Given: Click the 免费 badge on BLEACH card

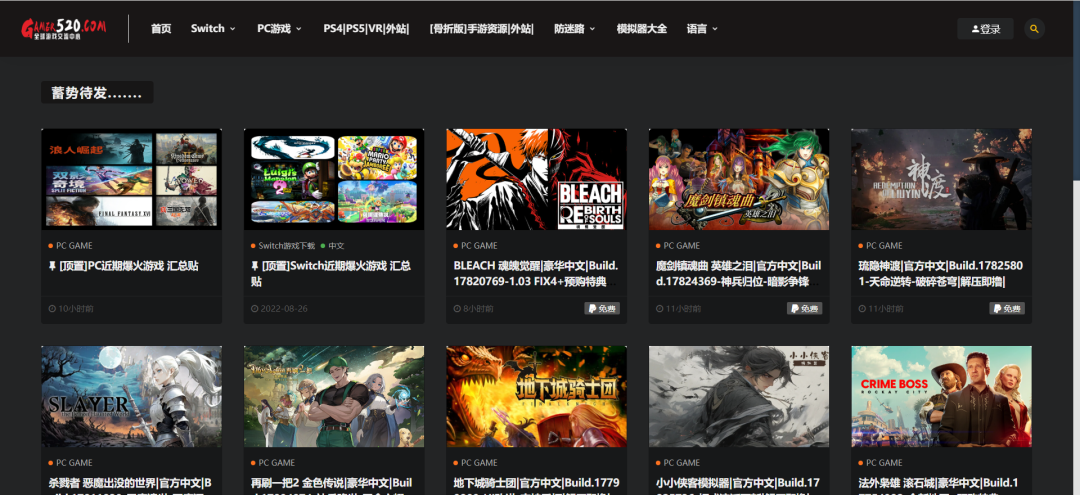Looking at the screenshot, I should point(602,308).
